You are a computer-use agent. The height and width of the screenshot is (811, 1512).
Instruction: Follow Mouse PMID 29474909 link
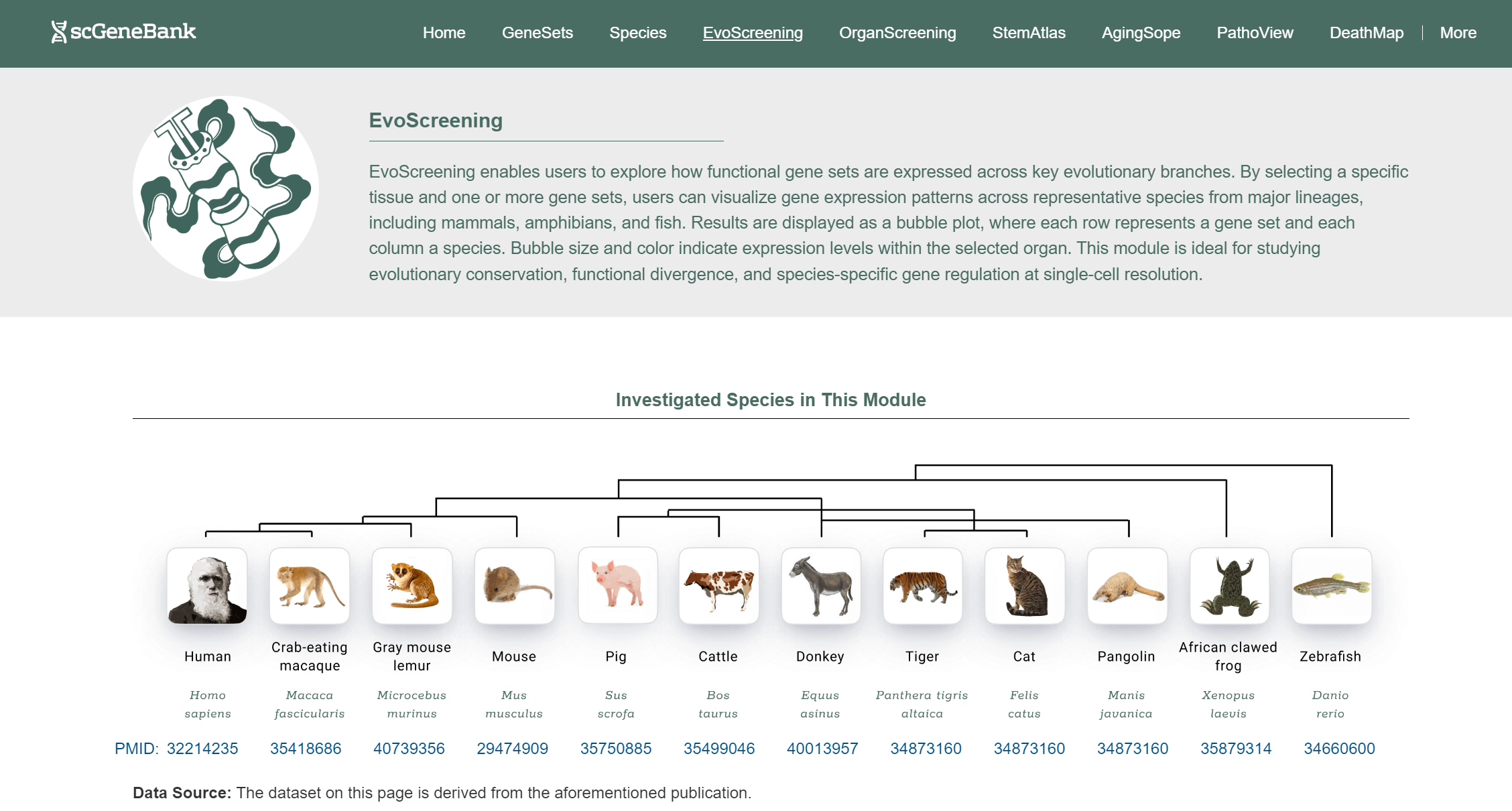click(512, 749)
